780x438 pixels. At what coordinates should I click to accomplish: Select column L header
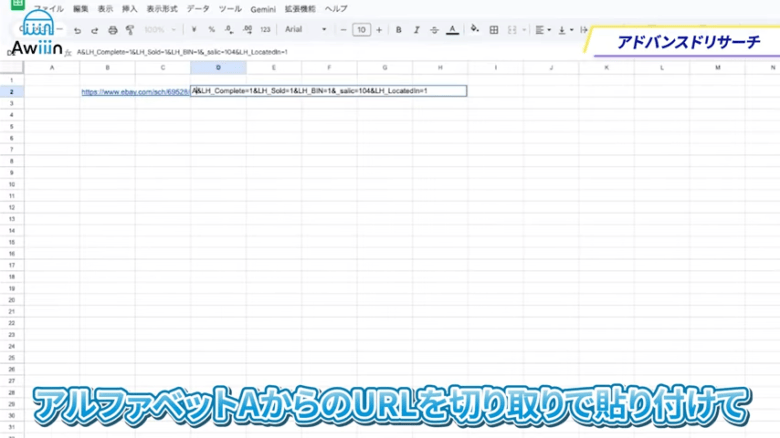coord(662,67)
